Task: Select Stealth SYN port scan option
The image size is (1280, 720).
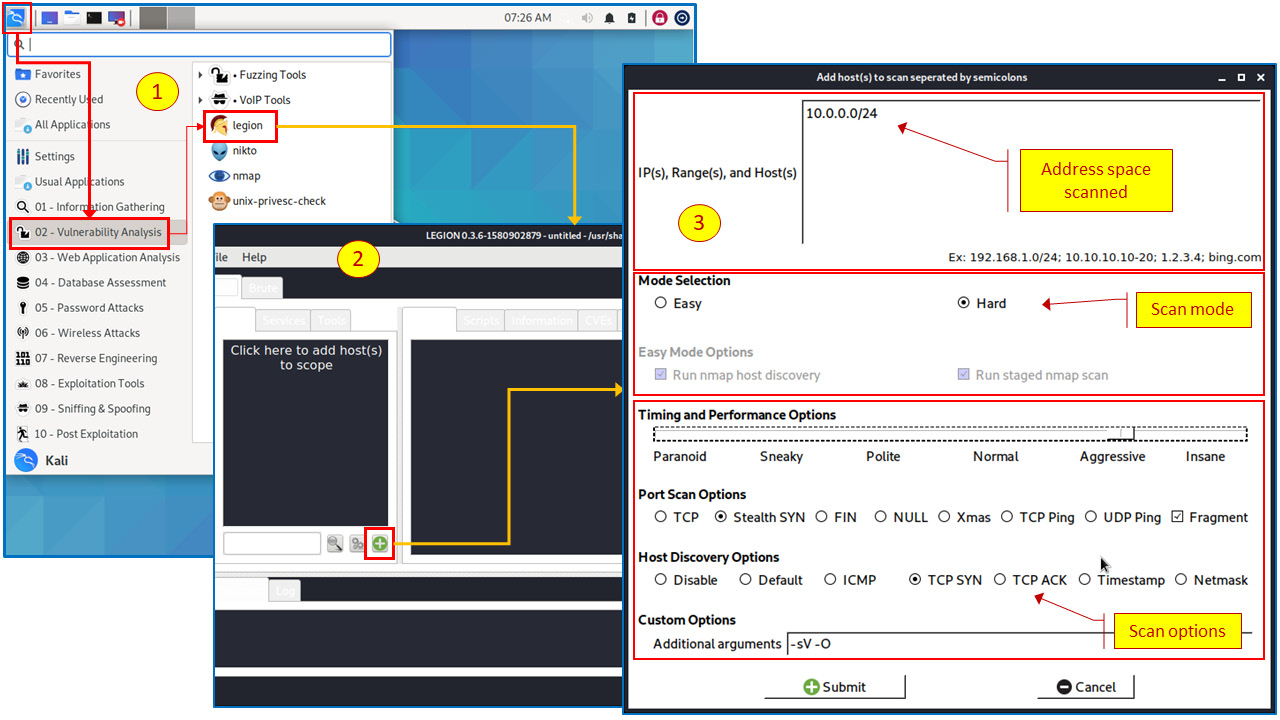Action: tap(721, 517)
